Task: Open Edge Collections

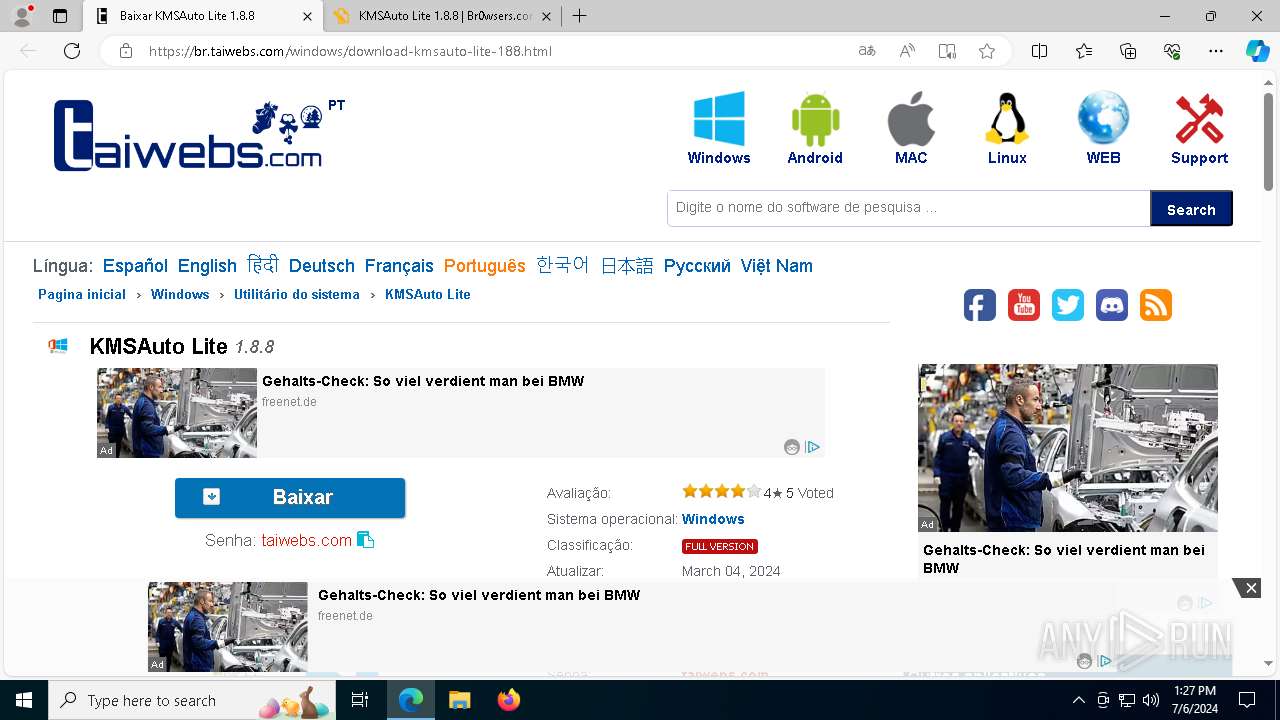Action: [1128, 51]
